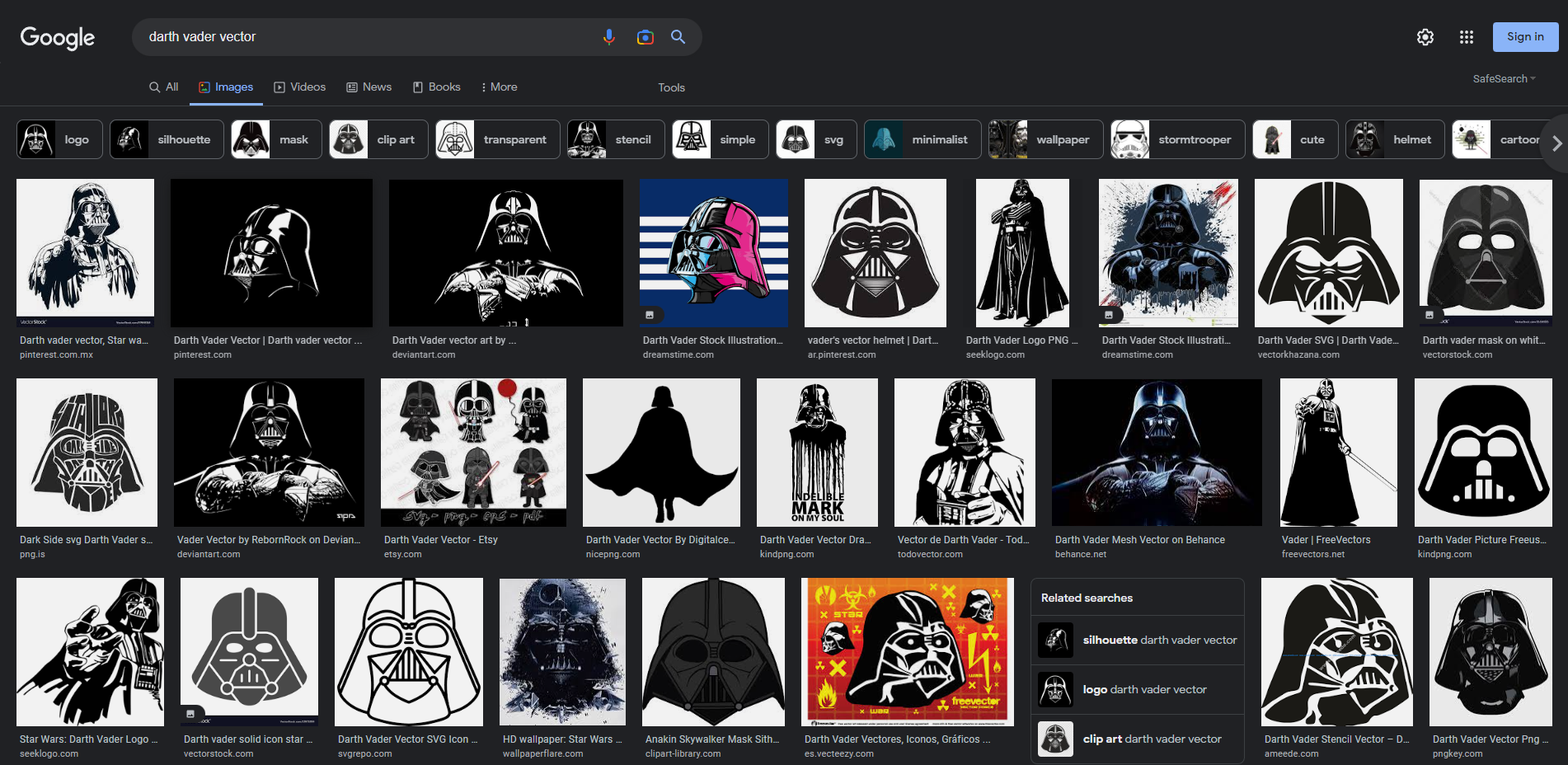Screen dimensions: 1568x765
Task: Open the 'Darth Vader Vector - Etsy' thumbnail
Action: pos(473,453)
